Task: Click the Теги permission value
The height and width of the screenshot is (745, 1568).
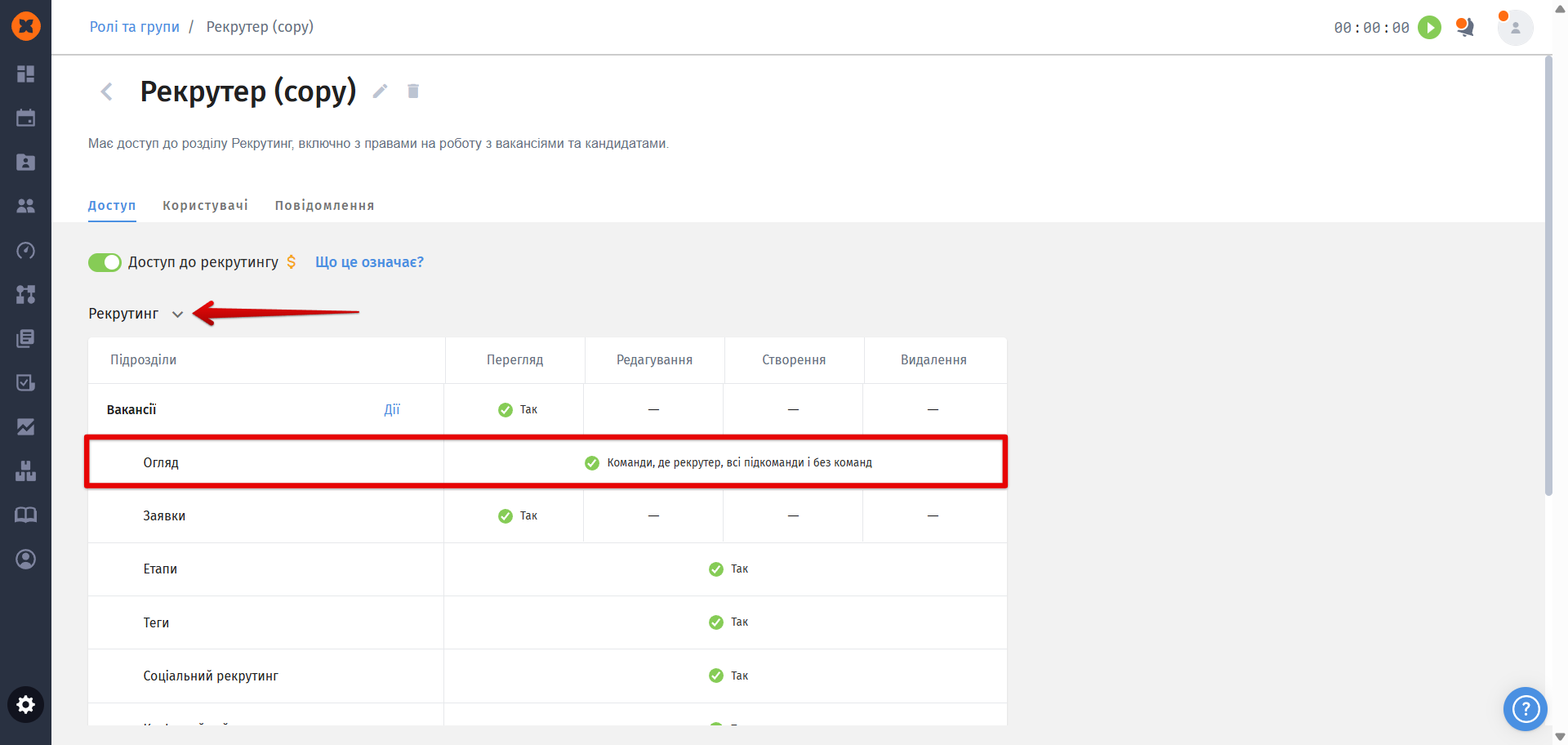Action: coord(728,622)
